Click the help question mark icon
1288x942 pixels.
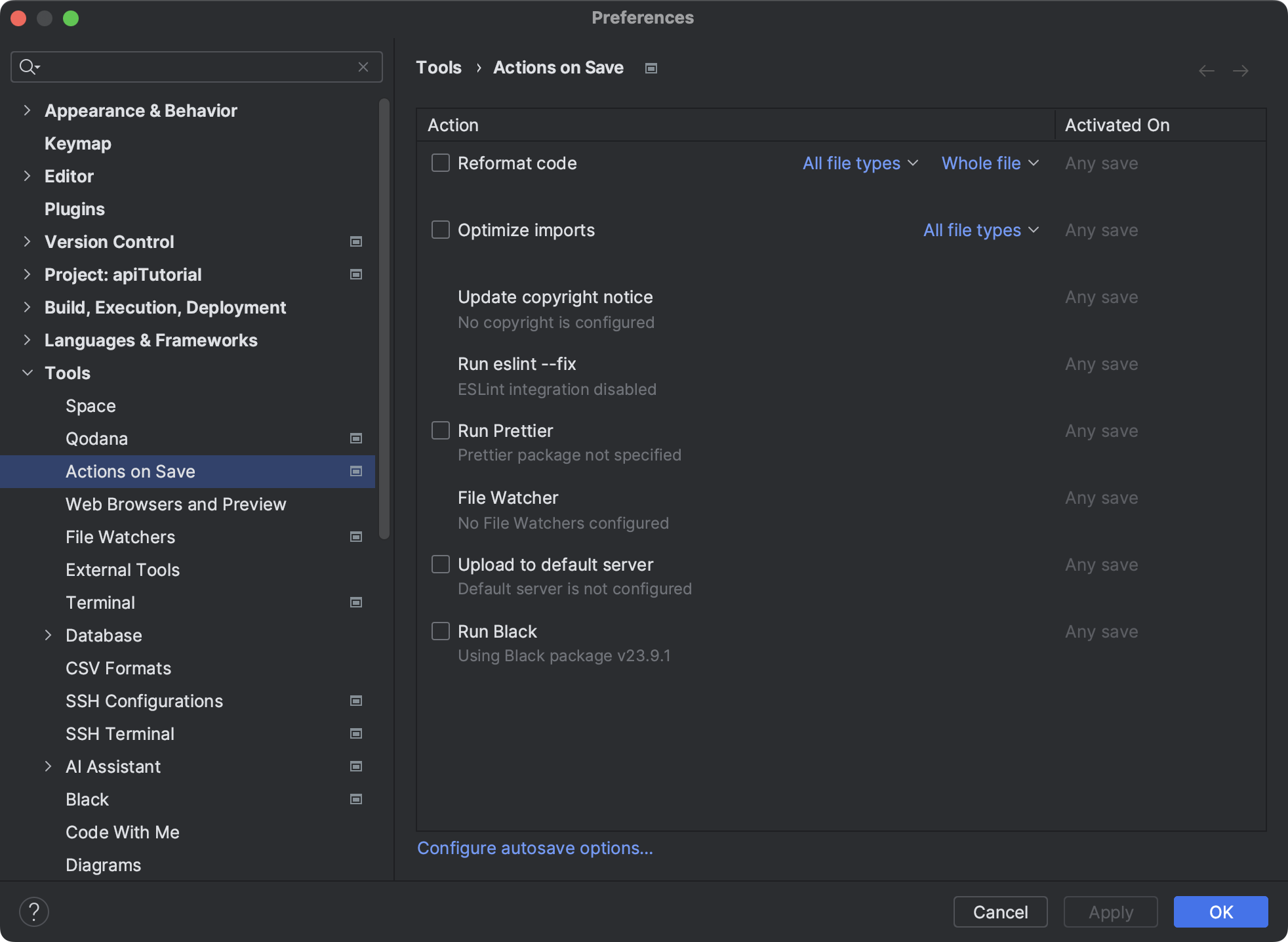coord(34,911)
